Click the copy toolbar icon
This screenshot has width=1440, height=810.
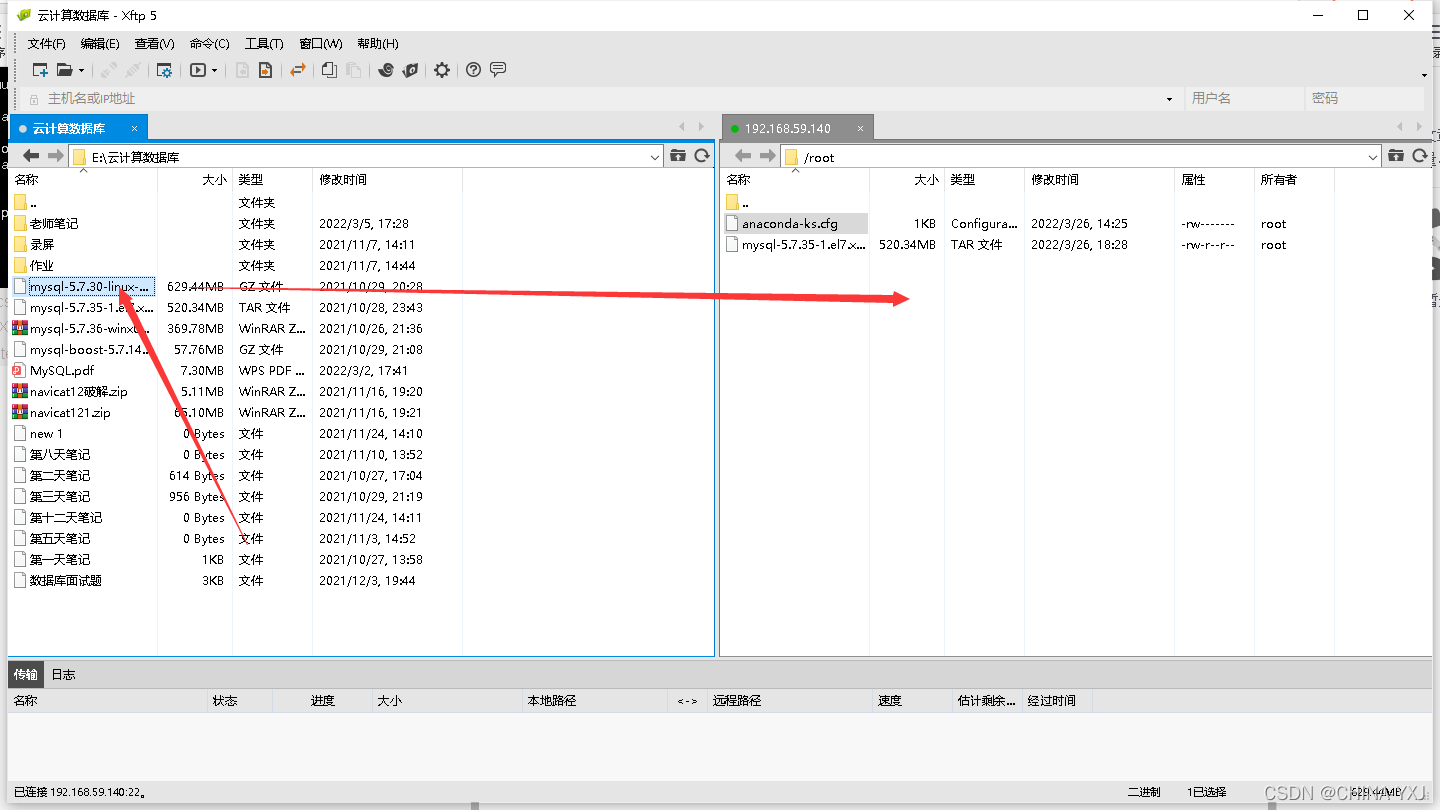[329, 70]
